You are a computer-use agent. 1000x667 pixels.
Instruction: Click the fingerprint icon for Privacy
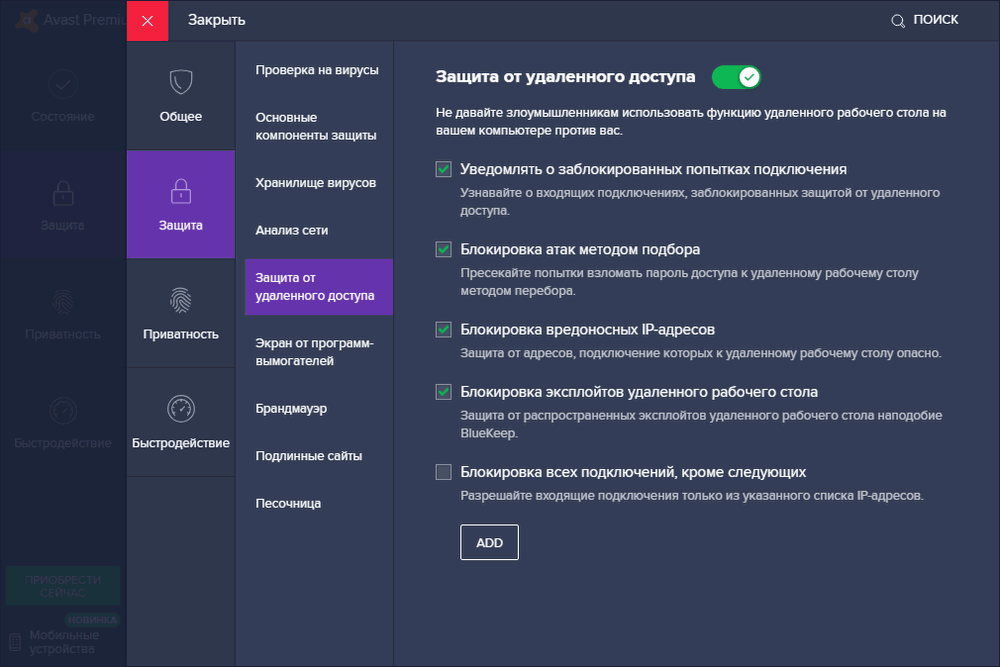[181, 300]
